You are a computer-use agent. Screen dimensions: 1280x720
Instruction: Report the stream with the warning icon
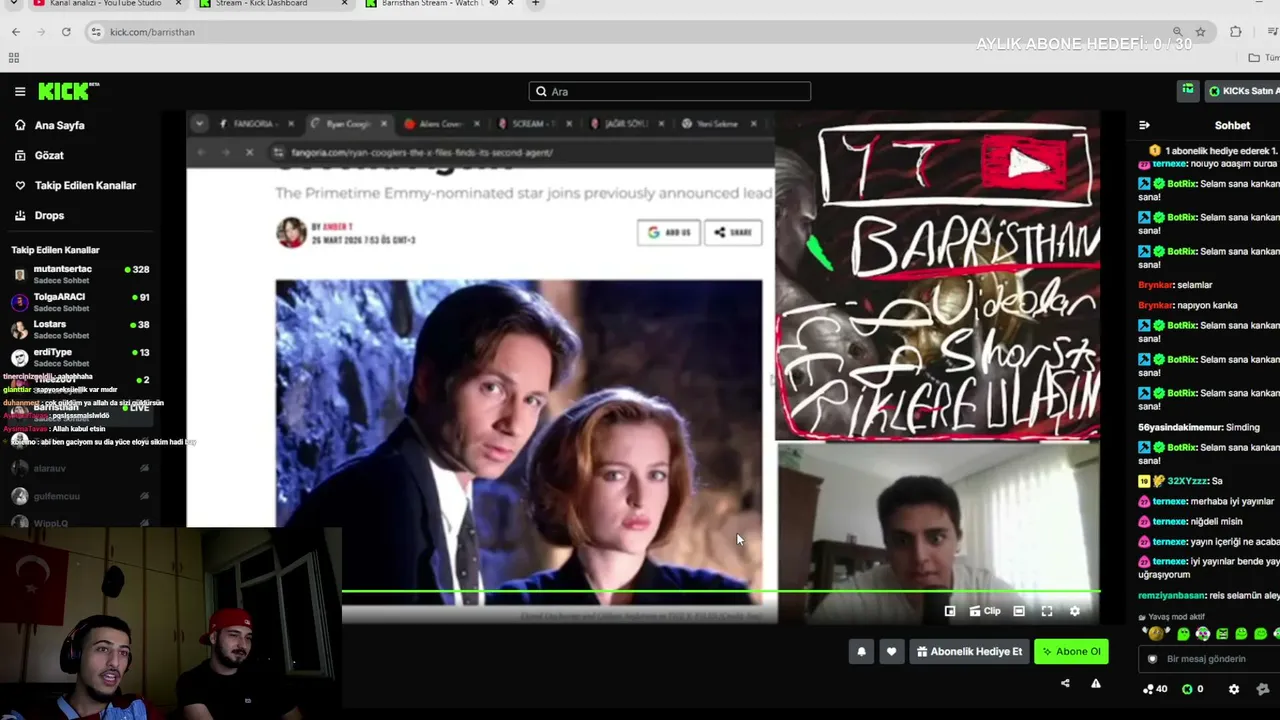coord(1096,684)
